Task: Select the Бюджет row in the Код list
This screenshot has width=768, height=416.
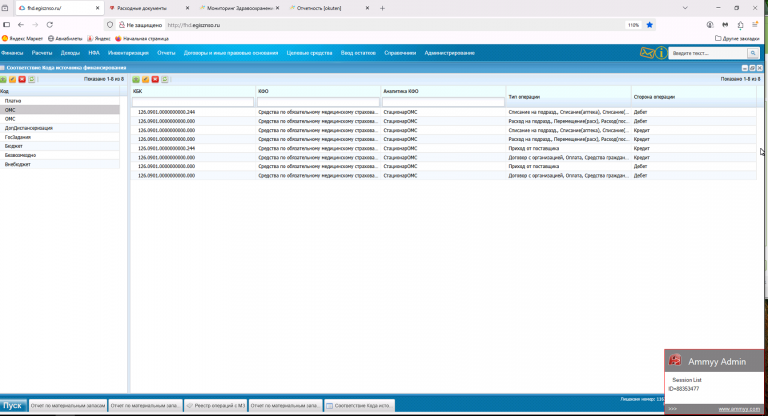Action: [x=60, y=146]
